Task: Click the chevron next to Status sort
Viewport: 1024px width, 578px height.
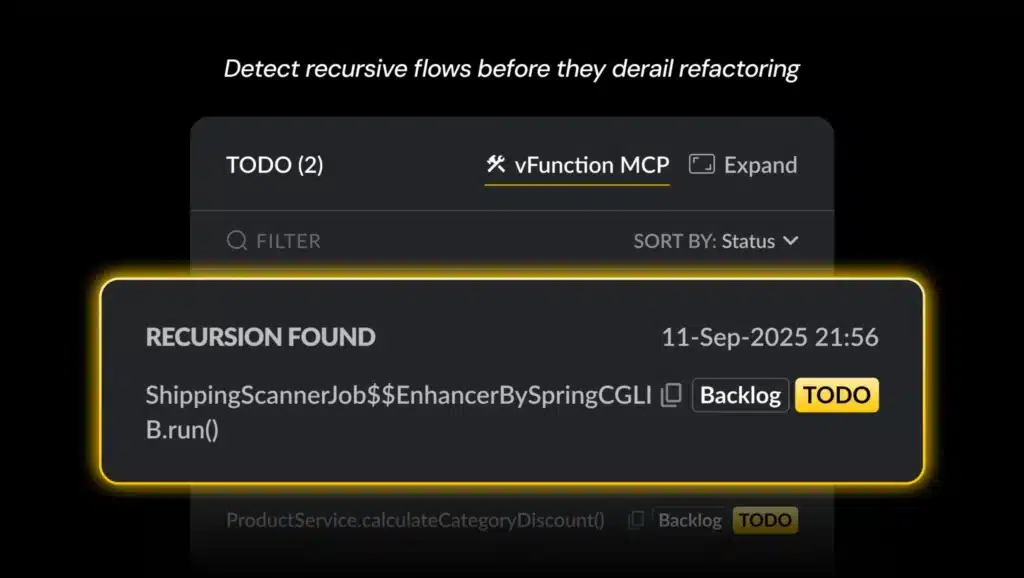Action: tap(790, 241)
